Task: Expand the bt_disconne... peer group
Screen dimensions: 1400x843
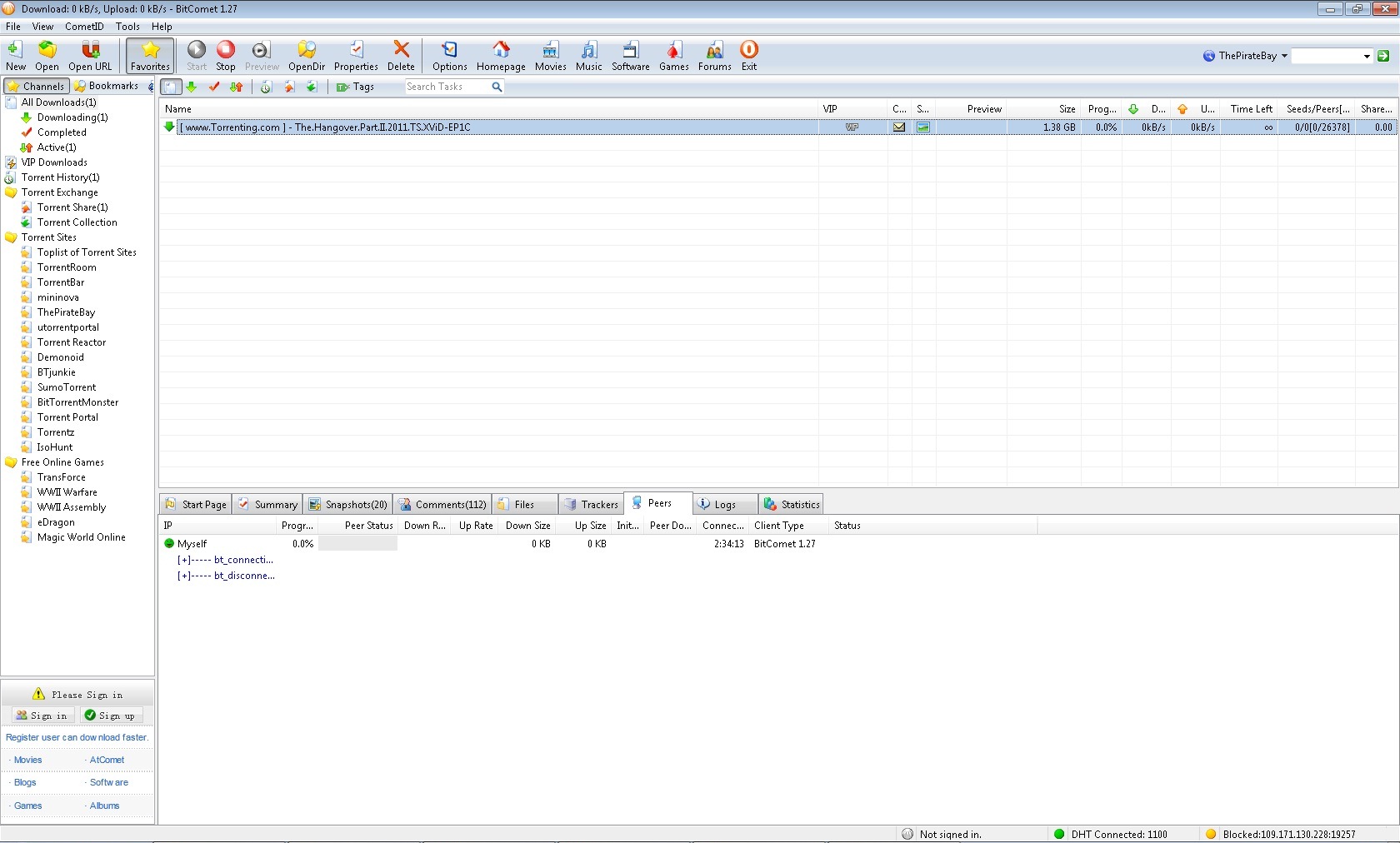Action: pyautogui.click(x=184, y=576)
